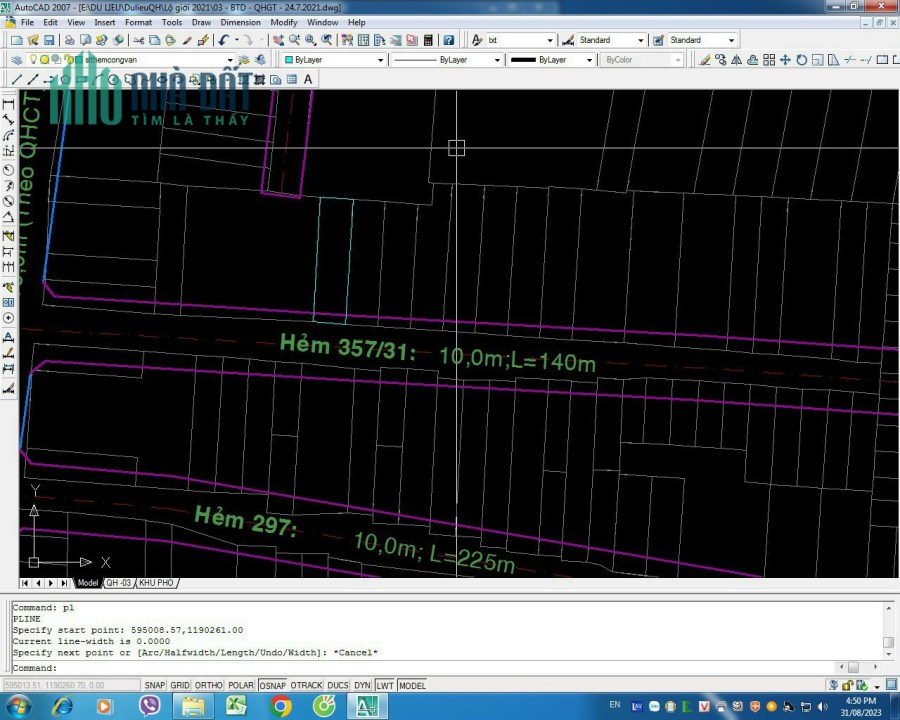
Task: Select the Array modify tool
Action: point(769,60)
